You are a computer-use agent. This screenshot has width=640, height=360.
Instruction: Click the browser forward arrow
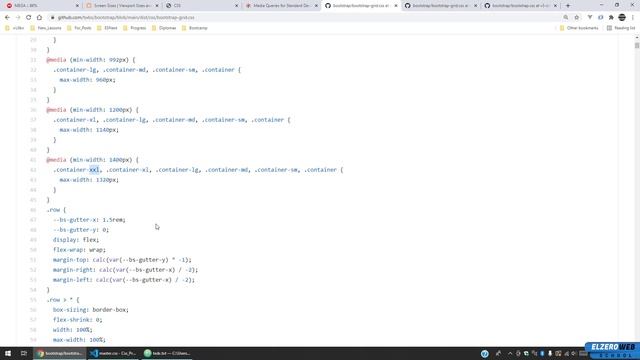pyautogui.click(x=18, y=18)
